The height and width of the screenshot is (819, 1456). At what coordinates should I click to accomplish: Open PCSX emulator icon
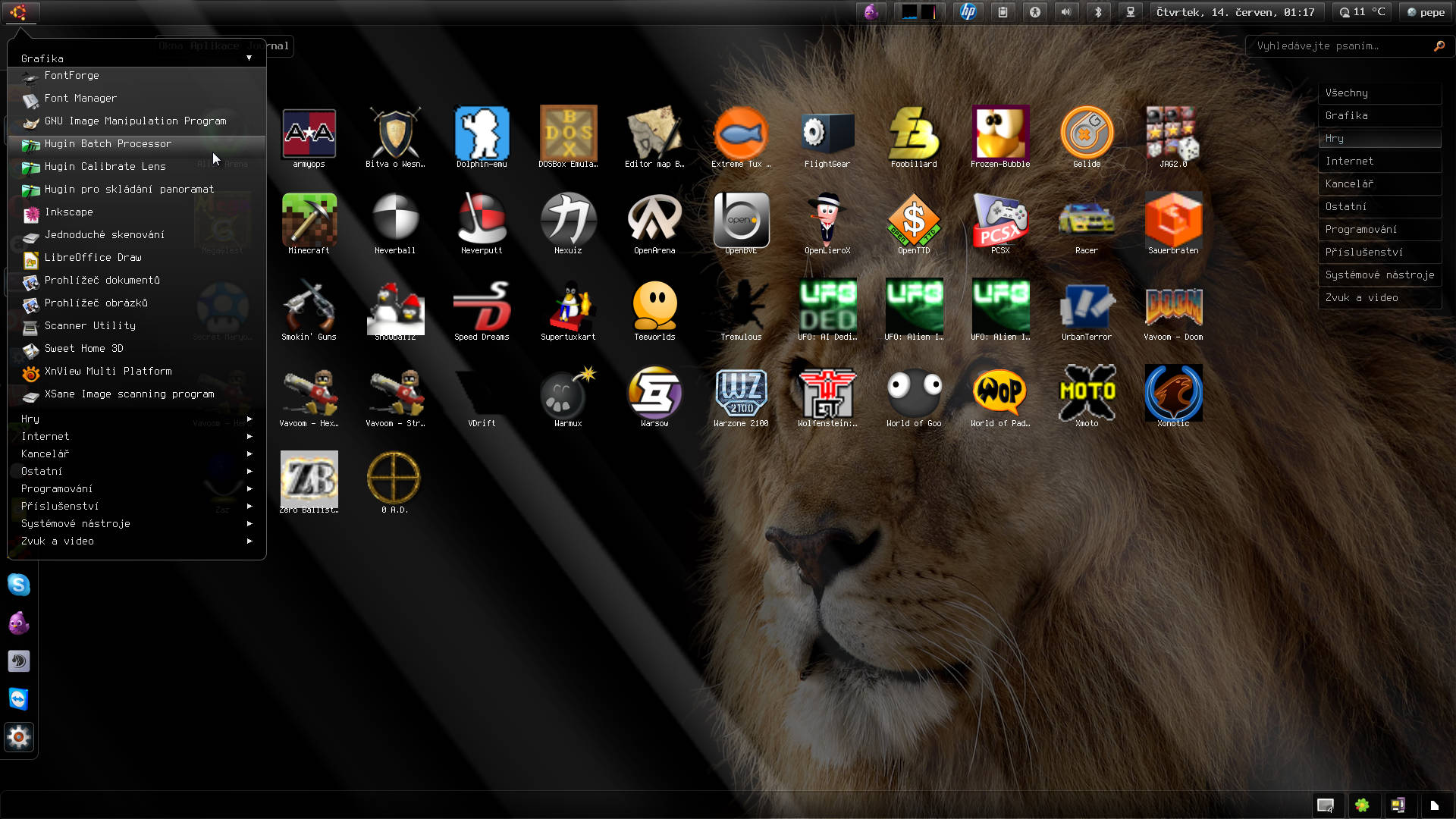(1000, 220)
